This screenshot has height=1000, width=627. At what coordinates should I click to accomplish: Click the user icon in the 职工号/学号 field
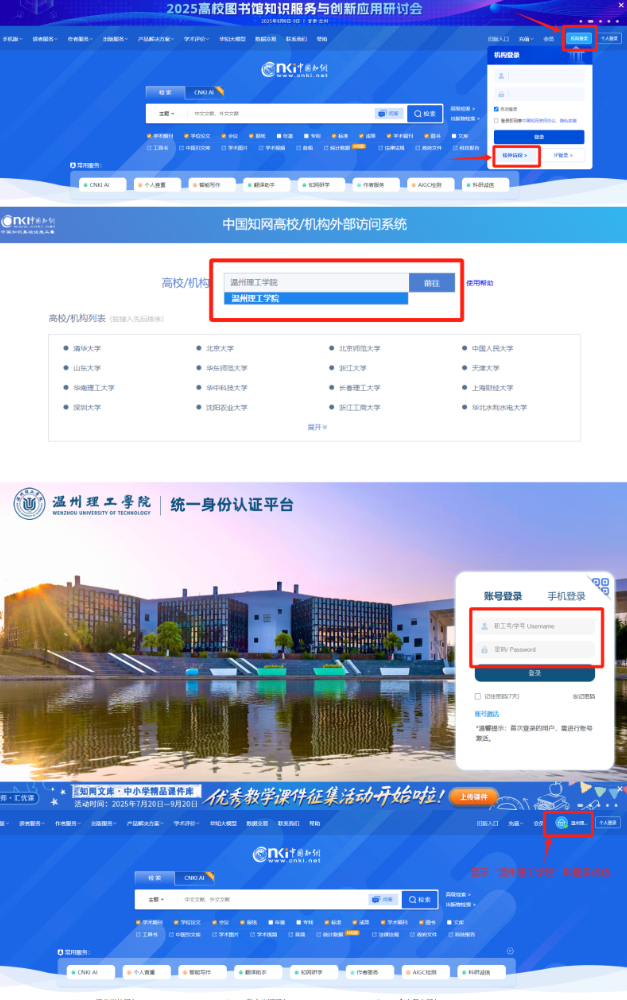click(x=485, y=626)
